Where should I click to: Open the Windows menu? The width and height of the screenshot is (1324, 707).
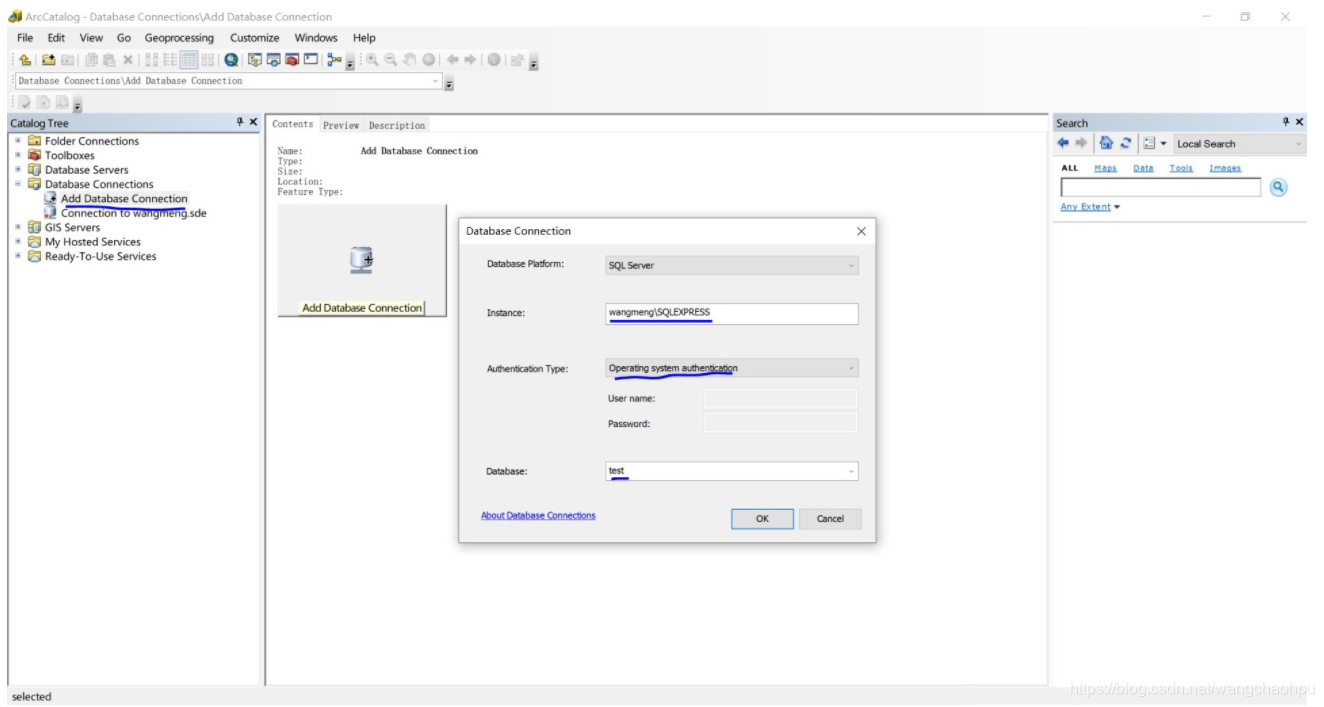click(316, 38)
